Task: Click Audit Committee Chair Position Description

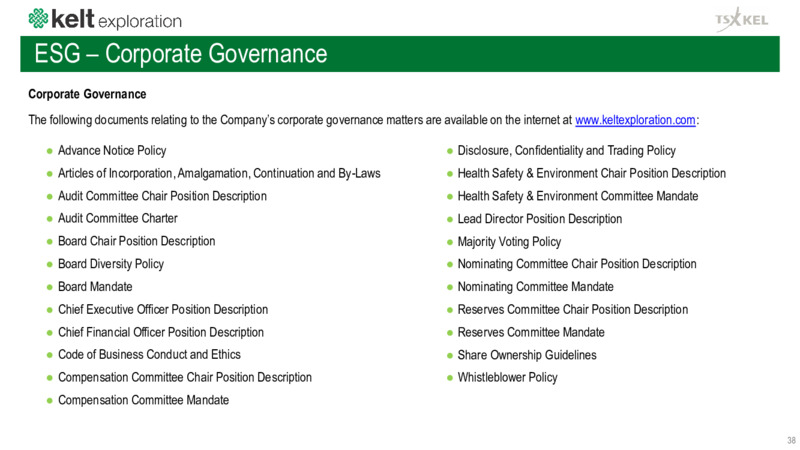Action: coord(162,196)
